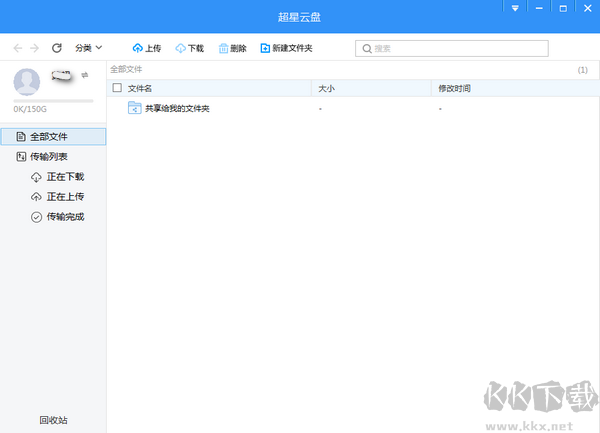This screenshot has height=433, width=600.
Task: Click the switch account arrows icon
Action: tap(85, 75)
